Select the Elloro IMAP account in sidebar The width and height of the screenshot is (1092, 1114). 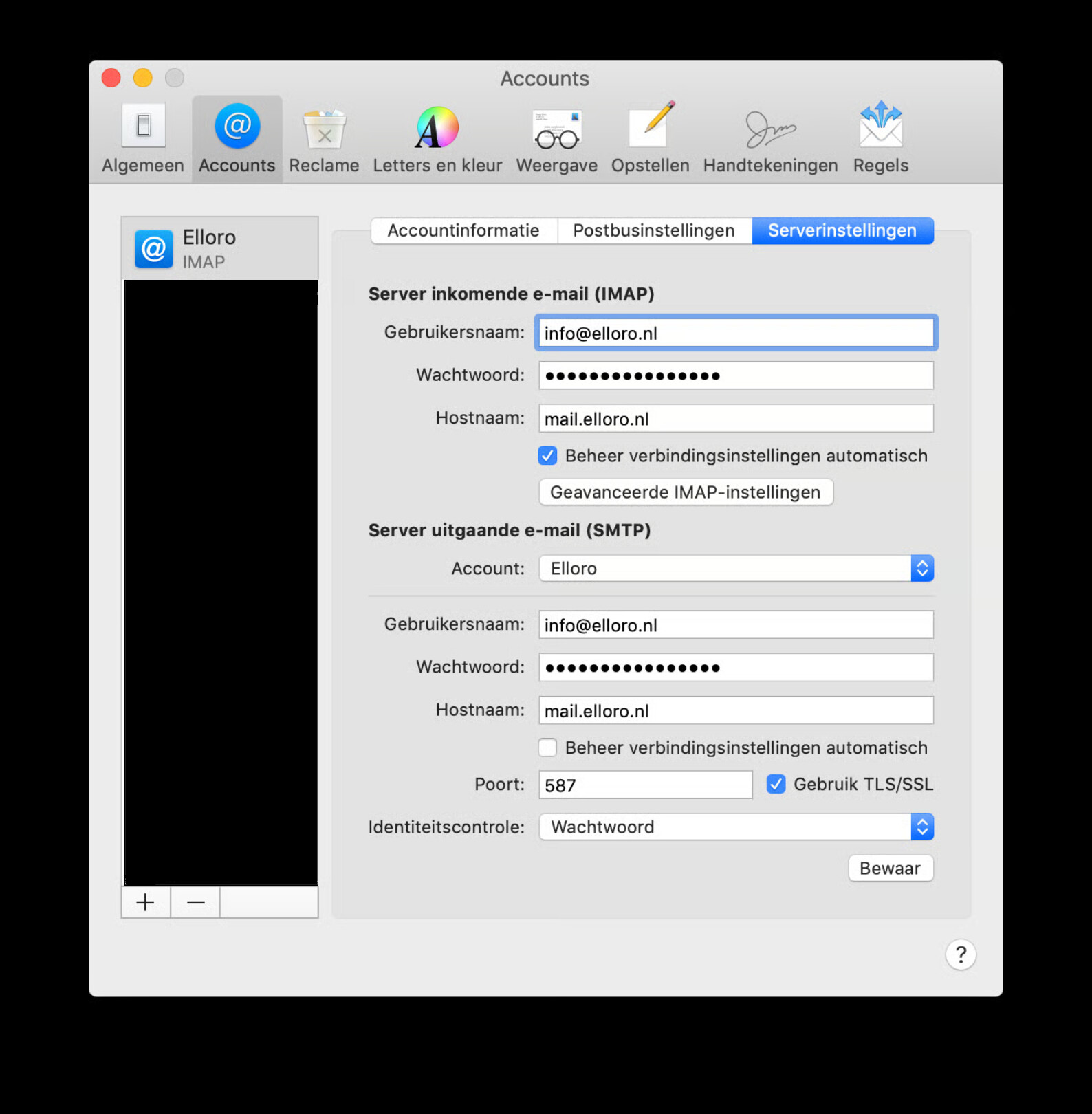[220, 249]
